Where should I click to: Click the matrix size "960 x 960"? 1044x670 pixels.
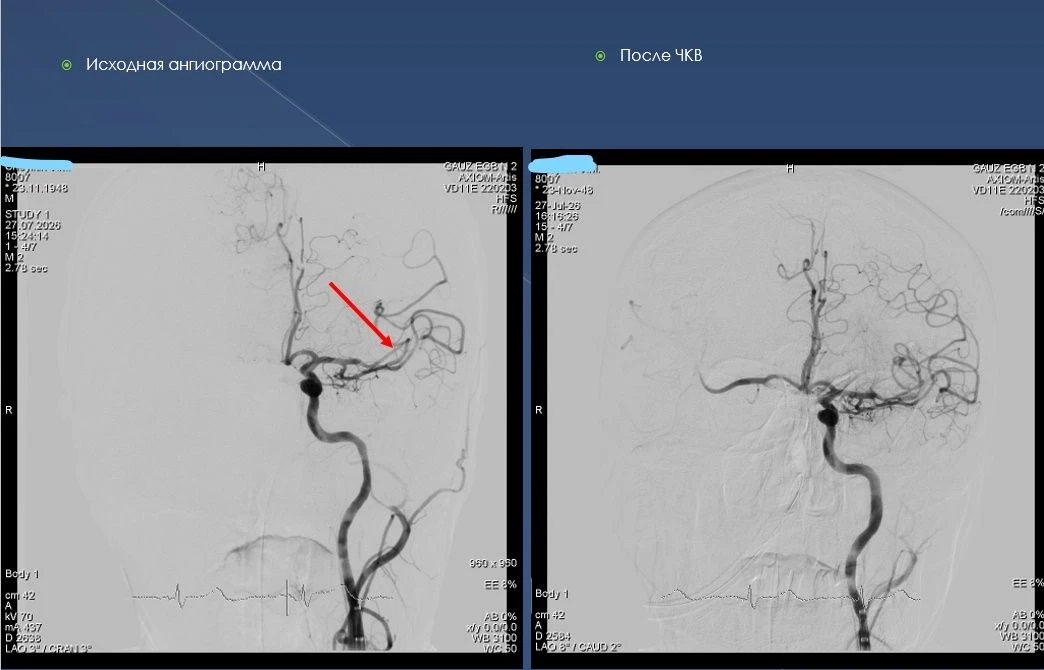(x=493, y=563)
